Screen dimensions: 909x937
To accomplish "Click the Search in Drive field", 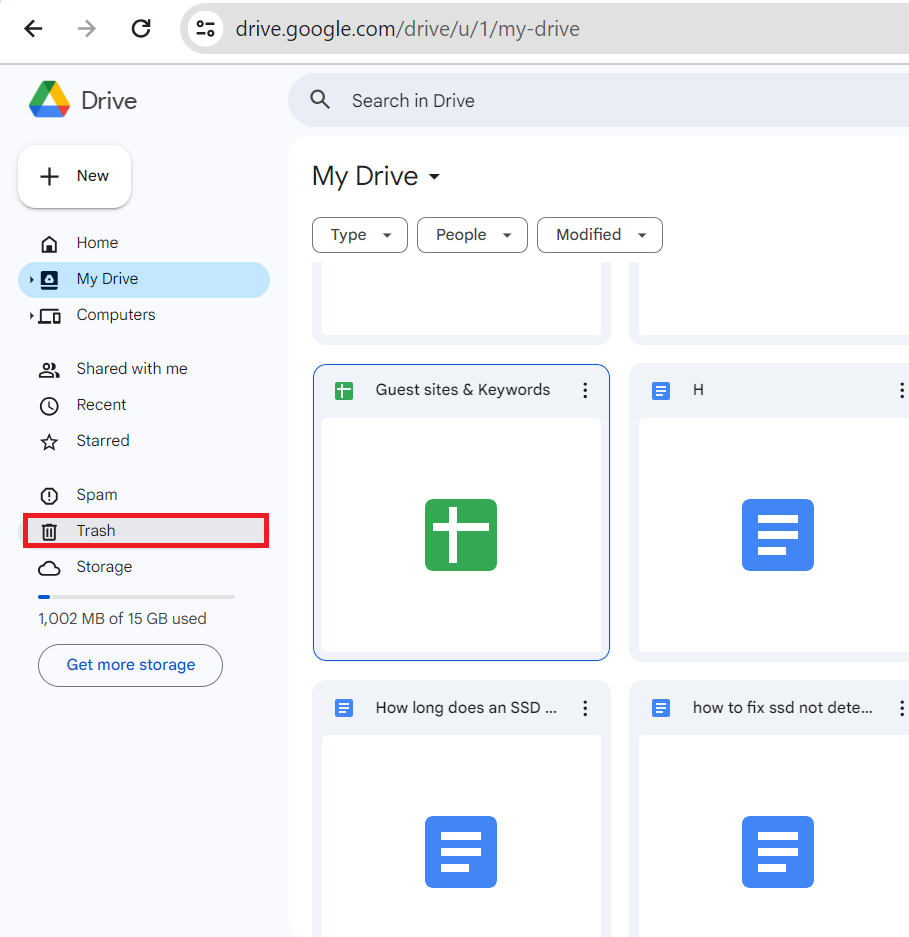I will click(x=598, y=100).
